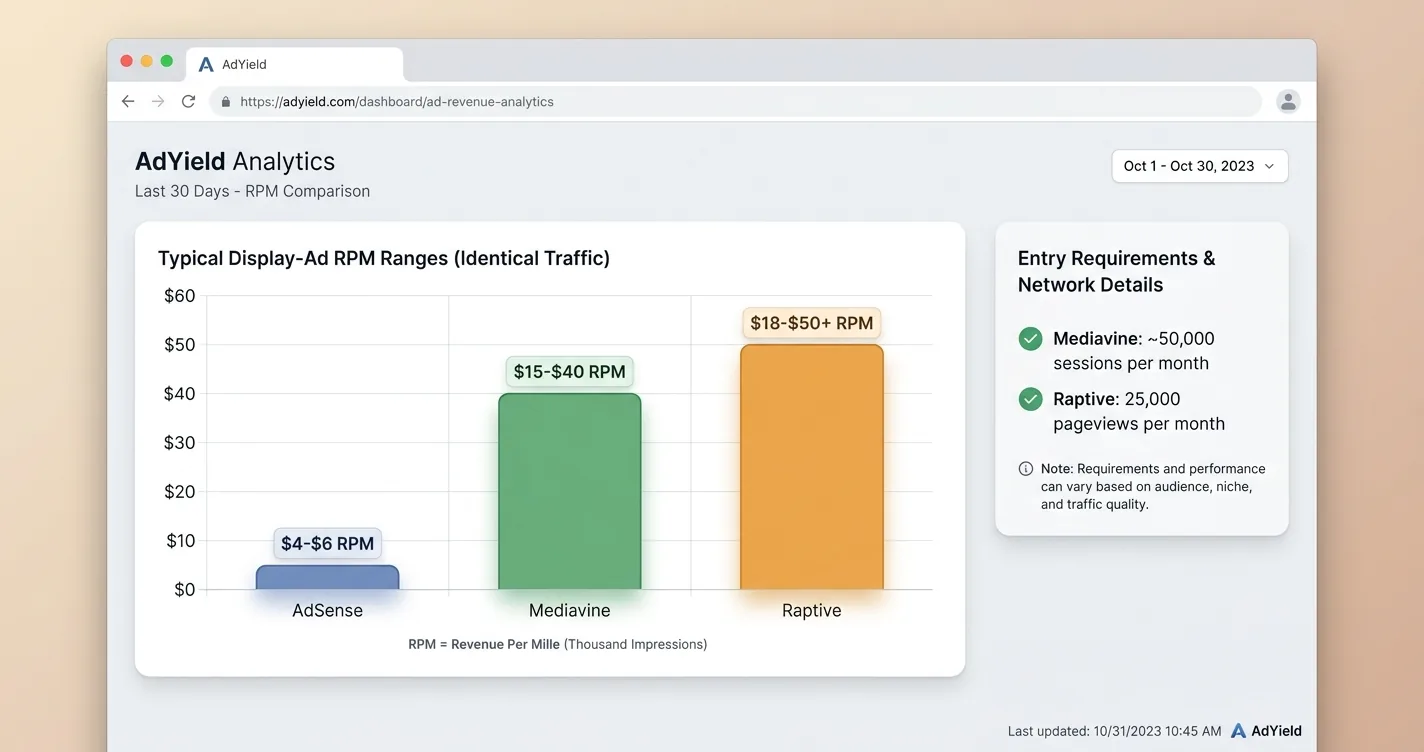Click the Raptive 25,000 pageviews text

(x=1139, y=411)
